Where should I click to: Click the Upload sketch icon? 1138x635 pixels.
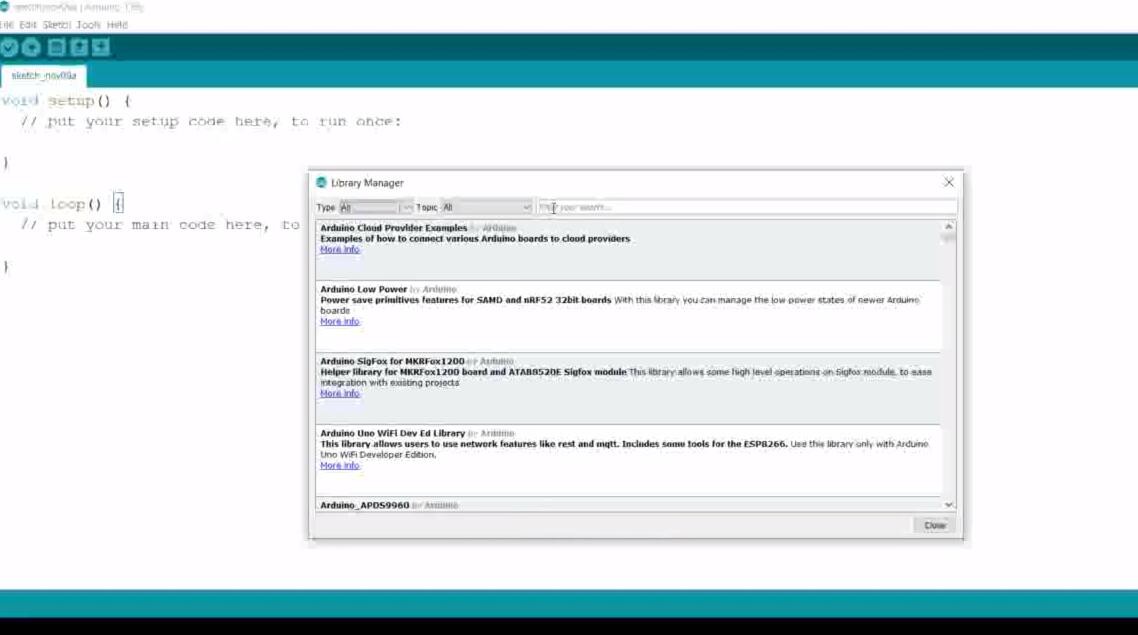pyautogui.click(x=31, y=48)
